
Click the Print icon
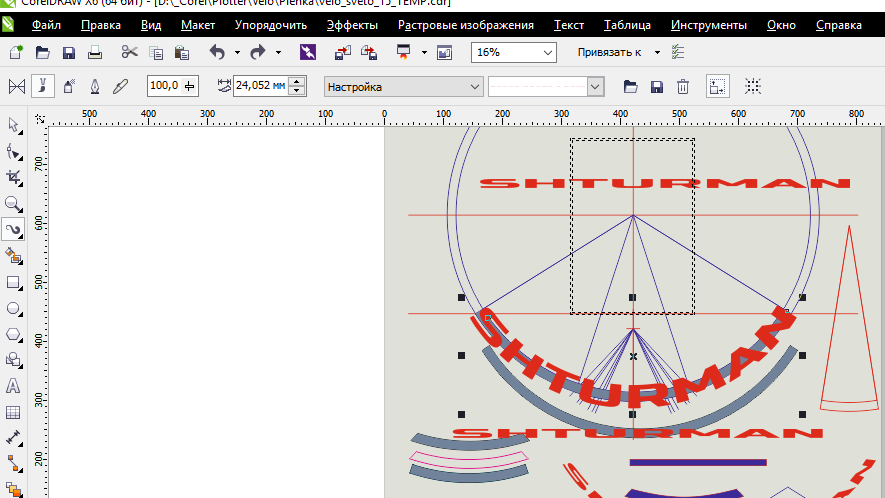click(x=95, y=53)
